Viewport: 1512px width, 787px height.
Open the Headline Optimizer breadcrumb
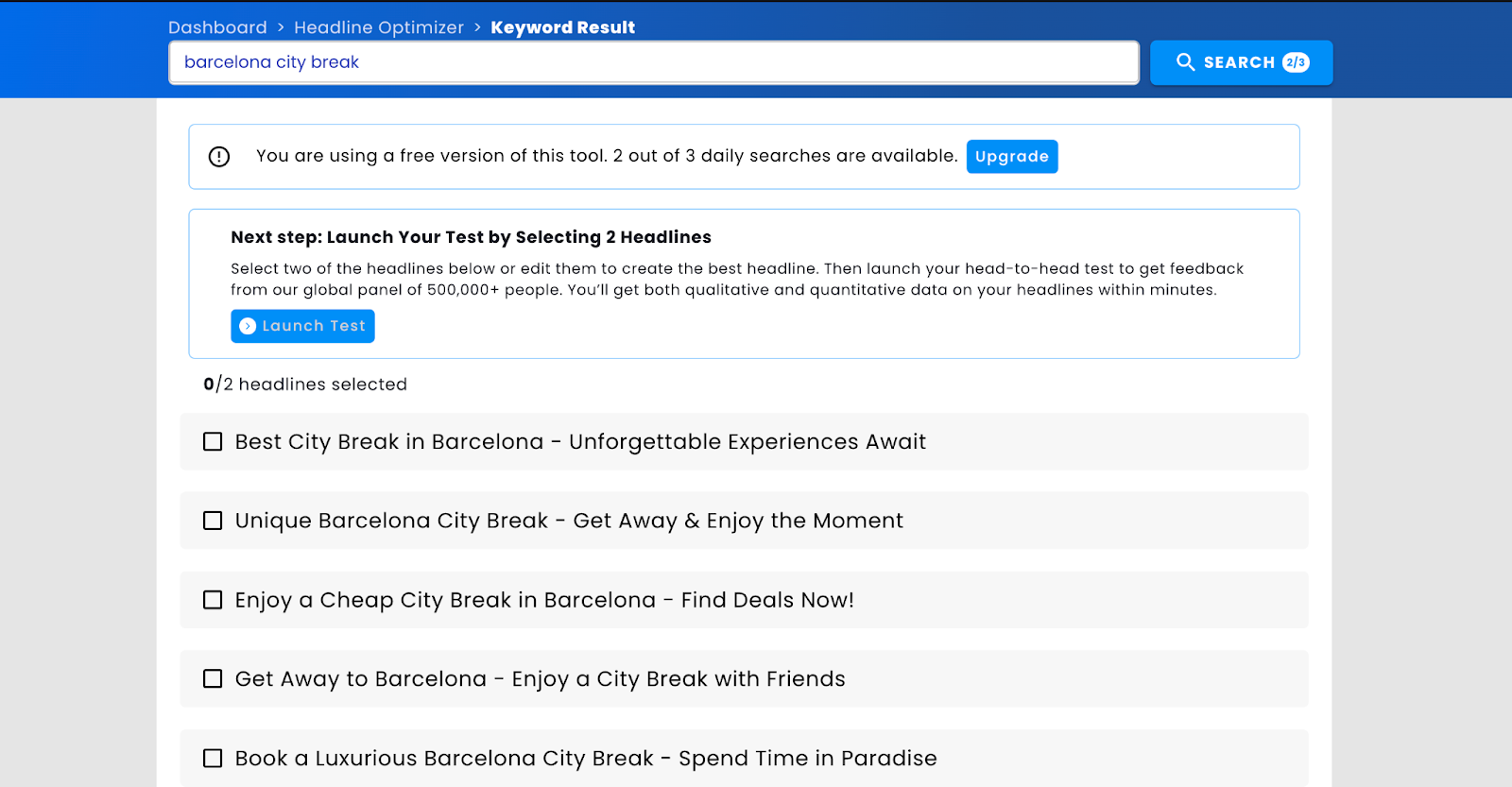tap(379, 27)
